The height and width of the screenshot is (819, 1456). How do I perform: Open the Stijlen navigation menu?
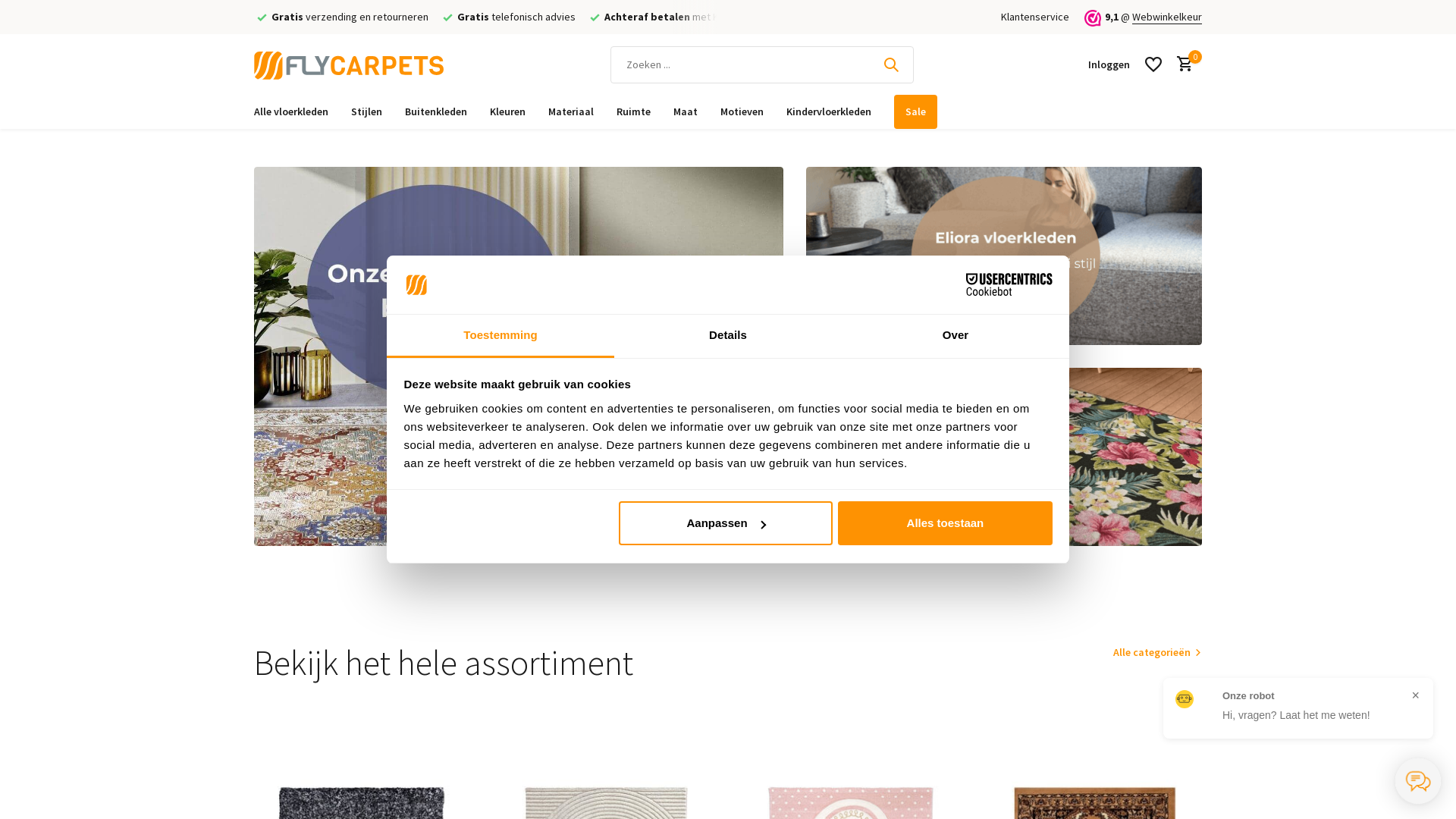(366, 111)
